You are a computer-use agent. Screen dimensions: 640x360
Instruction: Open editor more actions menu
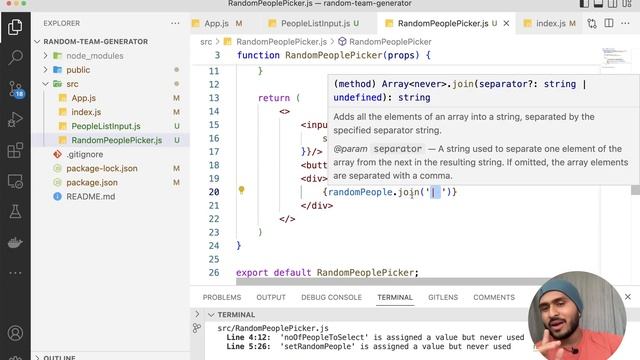click(x=625, y=23)
